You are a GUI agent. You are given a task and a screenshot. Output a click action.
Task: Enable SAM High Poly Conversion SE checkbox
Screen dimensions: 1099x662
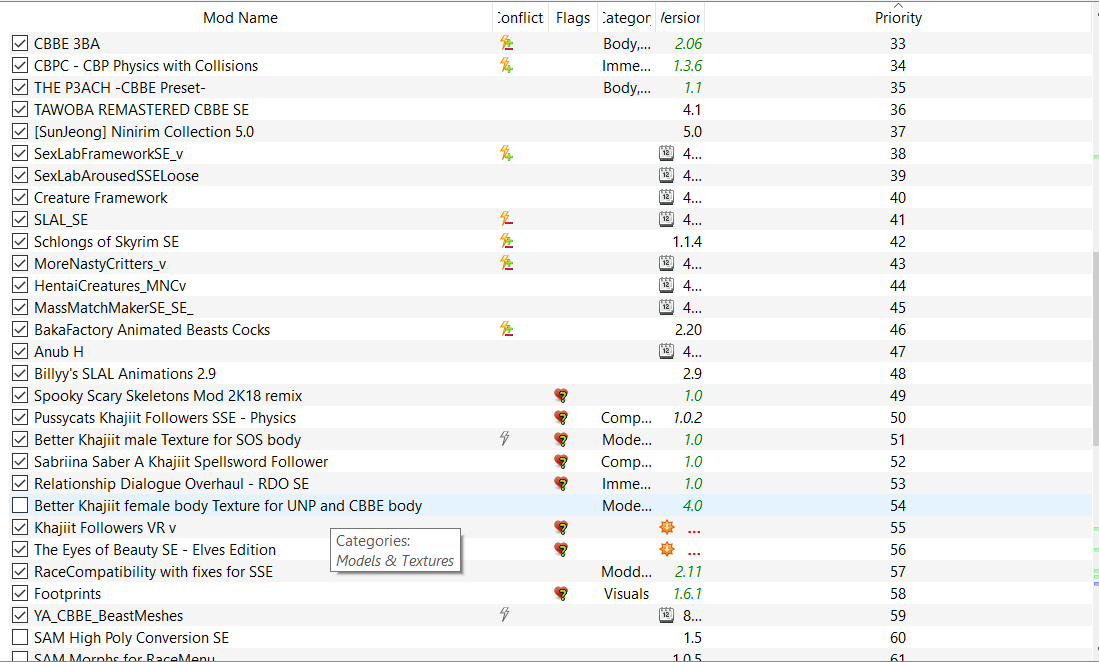point(20,637)
